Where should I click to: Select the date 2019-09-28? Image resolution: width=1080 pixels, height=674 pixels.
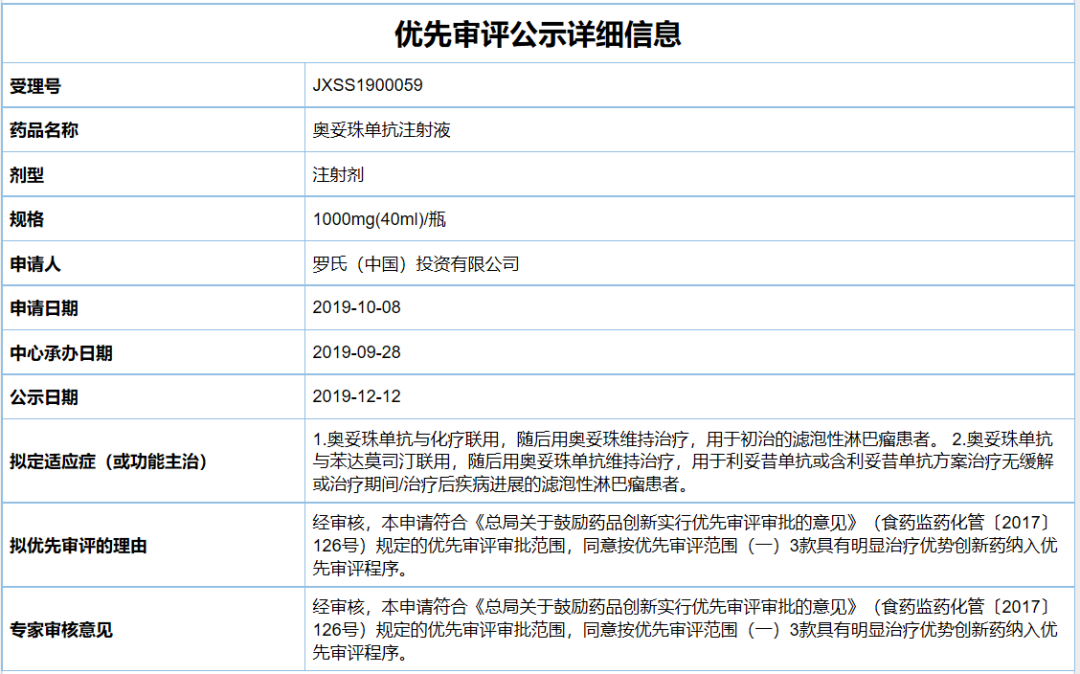tap(357, 352)
